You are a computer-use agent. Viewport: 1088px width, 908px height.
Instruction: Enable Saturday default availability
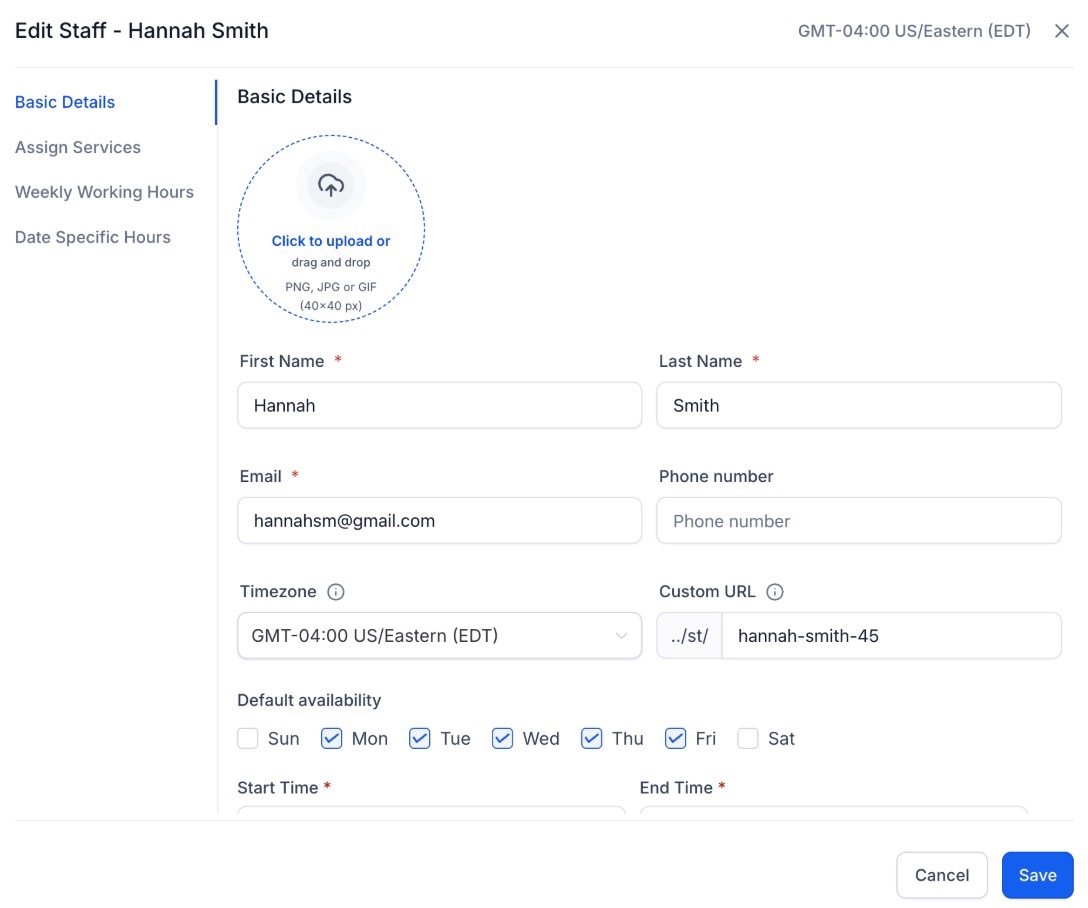click(748, 739)
